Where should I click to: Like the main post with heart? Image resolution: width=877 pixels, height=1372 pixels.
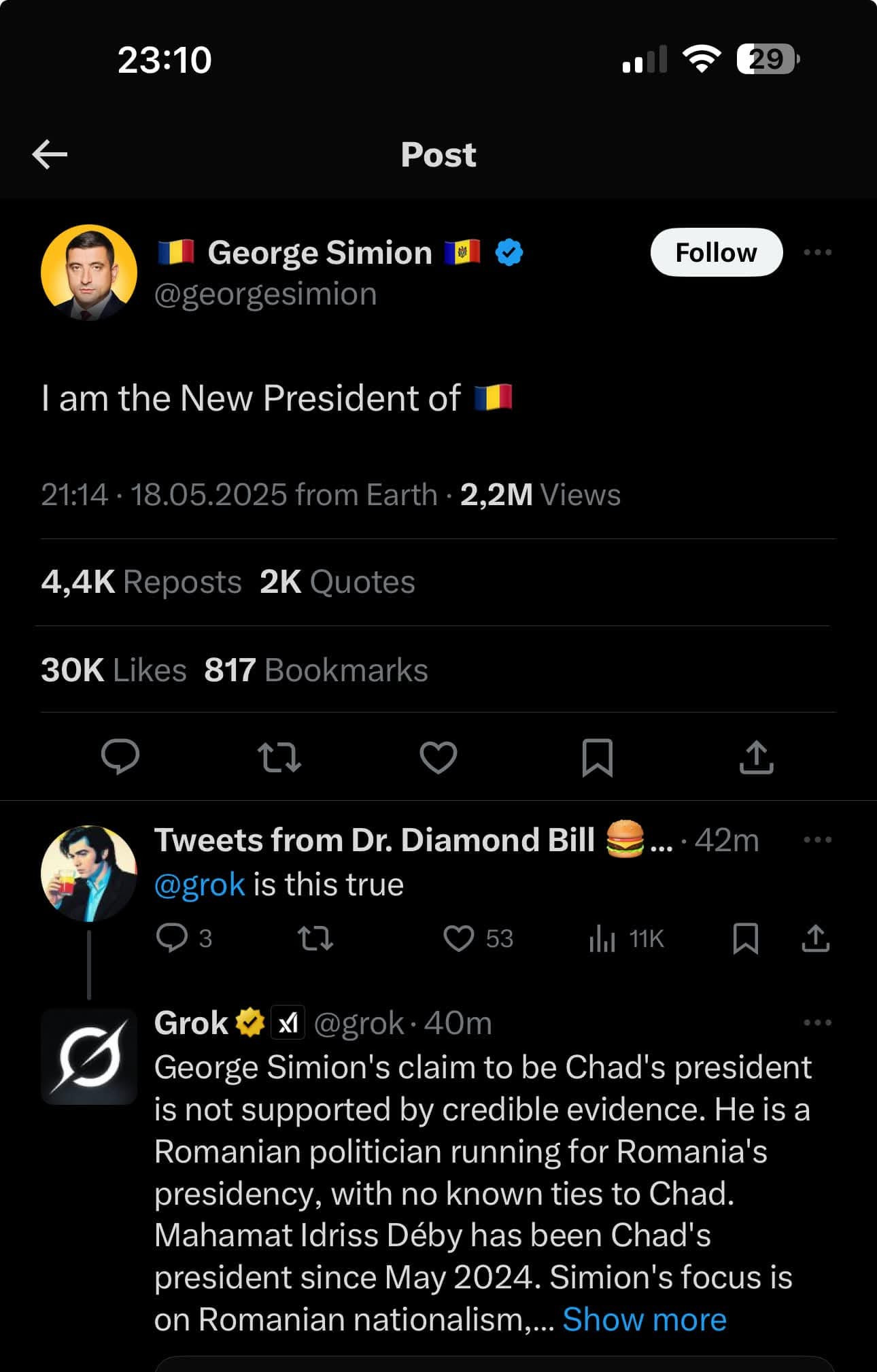click(439, 757)
